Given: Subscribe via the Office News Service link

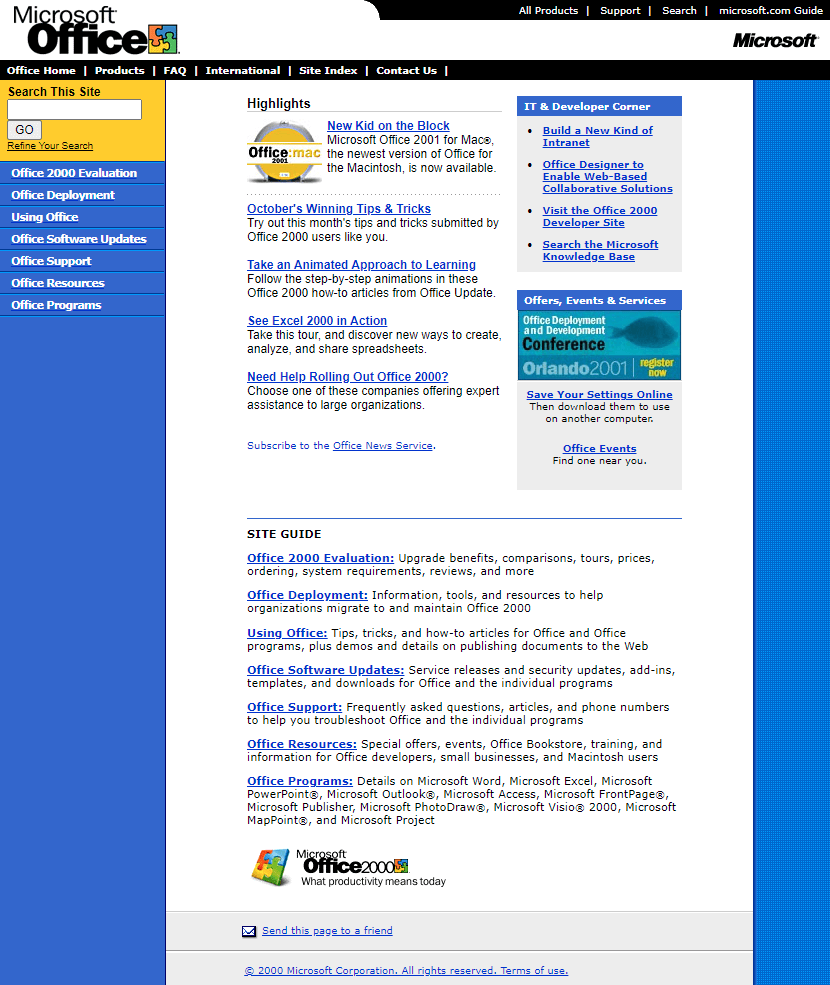Looking at the screenshot, I should click(x=383, y=445).
